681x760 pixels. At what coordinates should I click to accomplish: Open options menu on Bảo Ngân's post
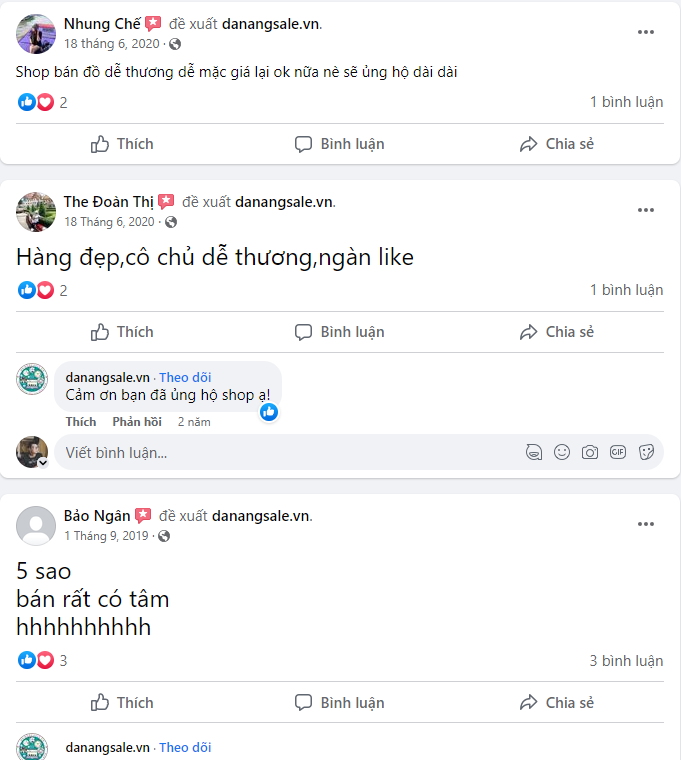(x=646, y=524)
